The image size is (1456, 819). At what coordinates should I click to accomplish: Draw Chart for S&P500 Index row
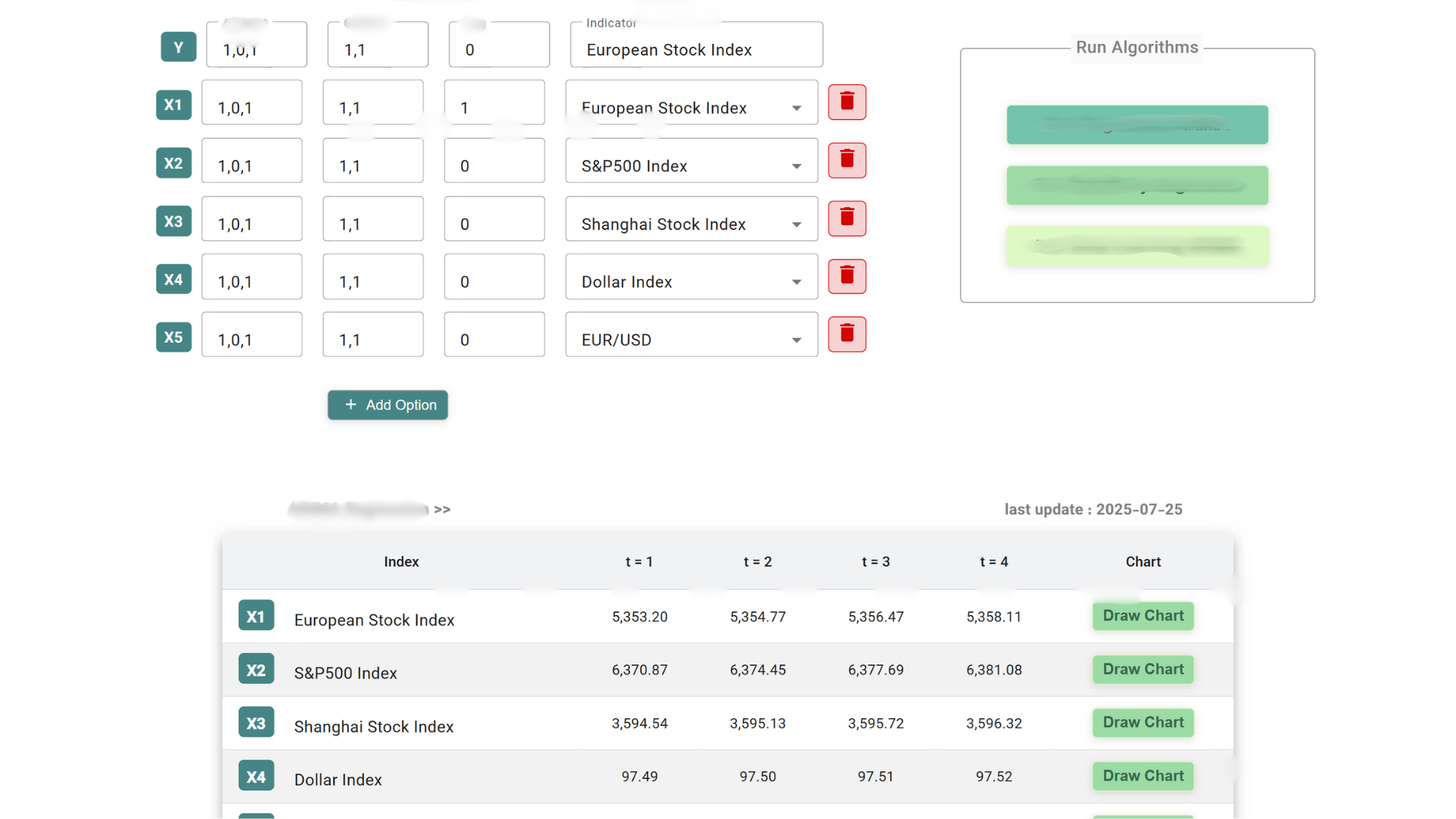(1143, 670)
